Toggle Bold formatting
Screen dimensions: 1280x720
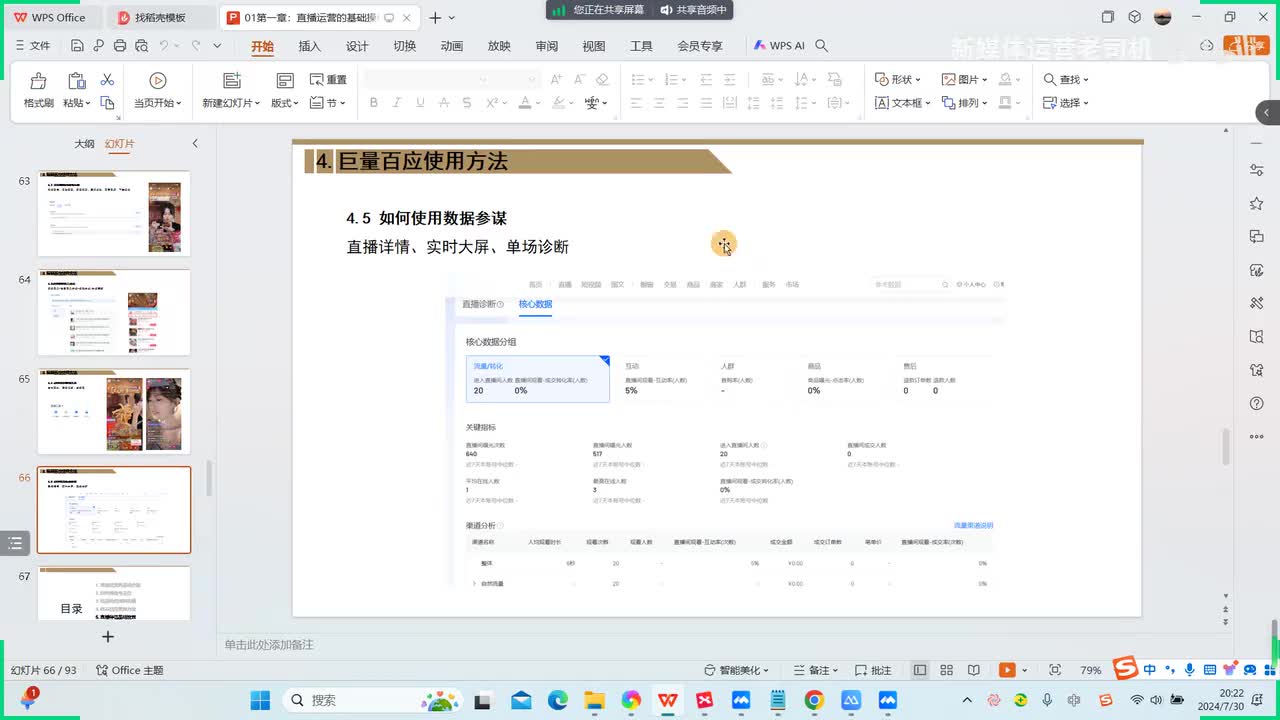(374, 103)
